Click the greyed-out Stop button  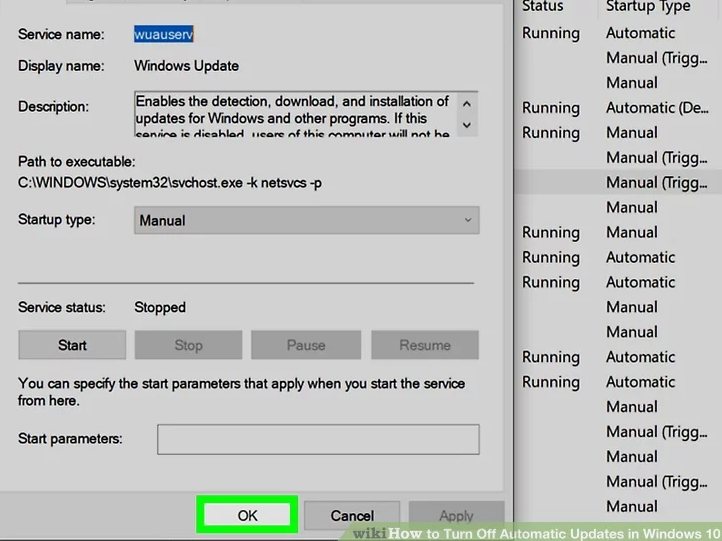(x=188, y=345)
